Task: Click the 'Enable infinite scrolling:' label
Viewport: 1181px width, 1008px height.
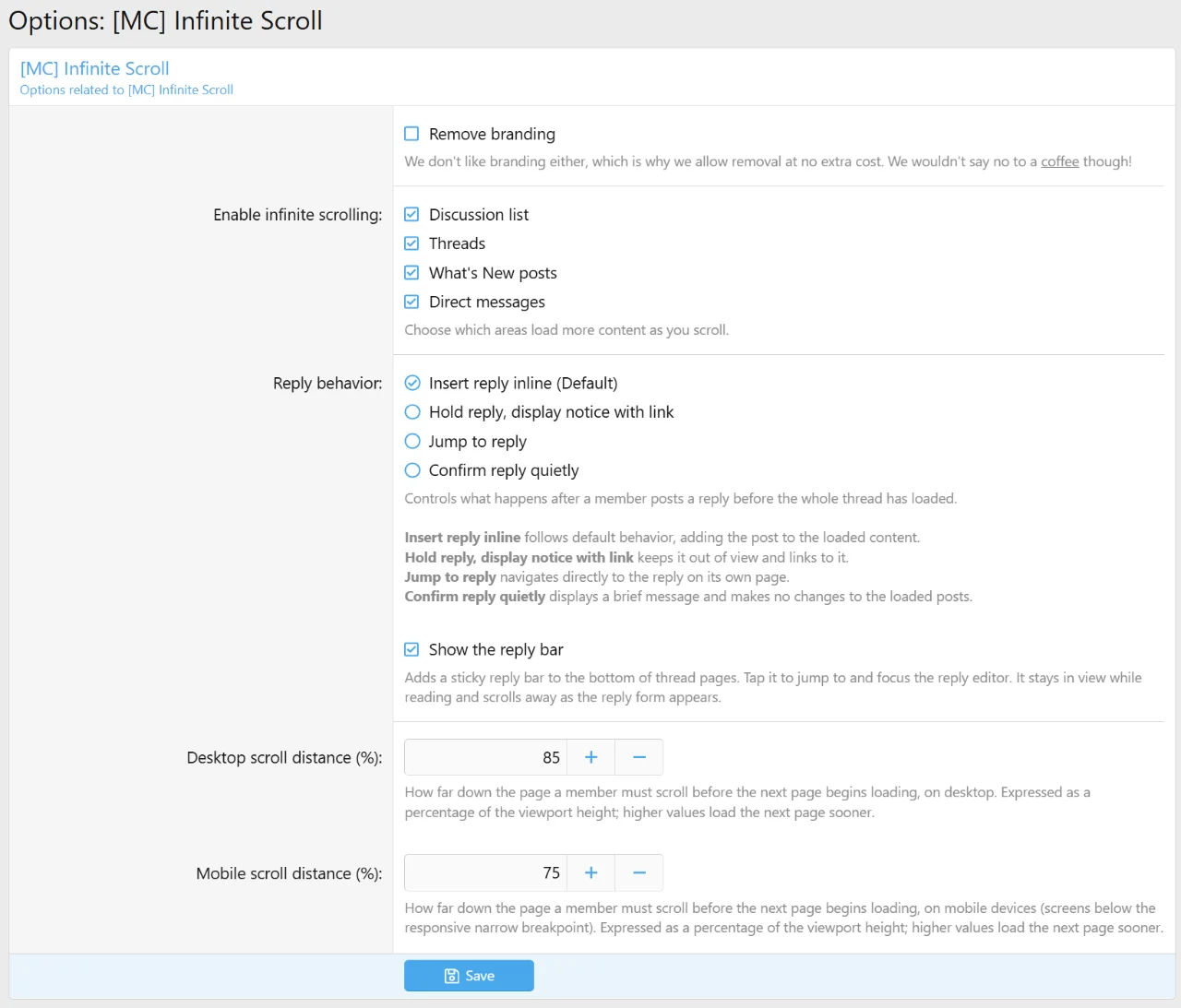Action: pyautogui.click(x=298, y=215)
